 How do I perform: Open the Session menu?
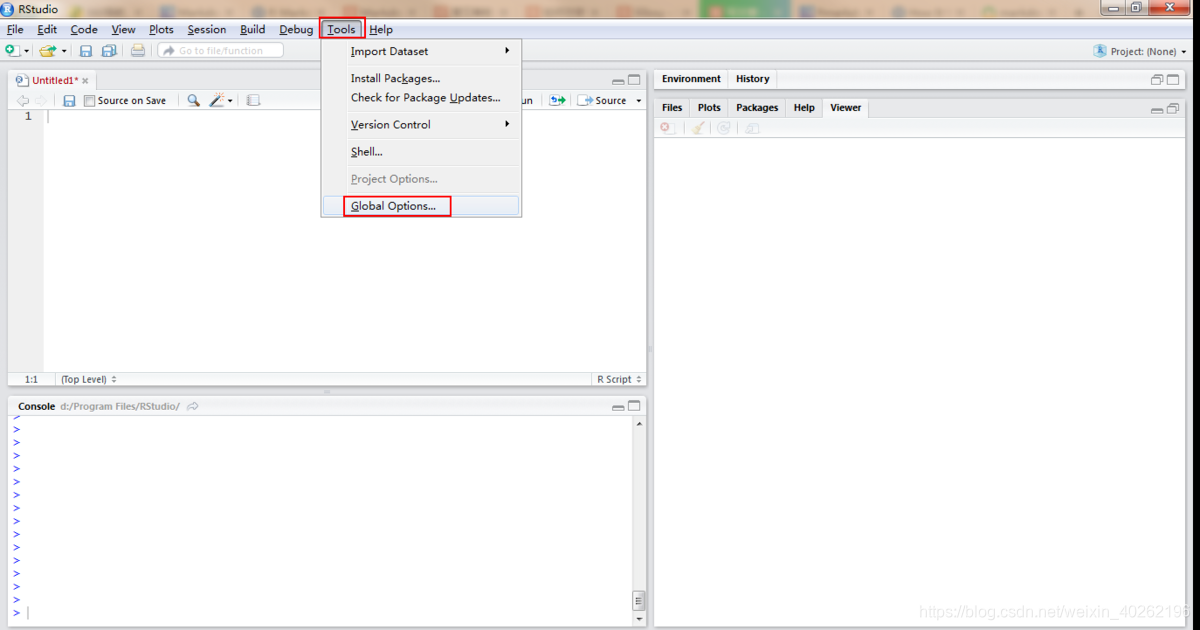click(207, 30)
